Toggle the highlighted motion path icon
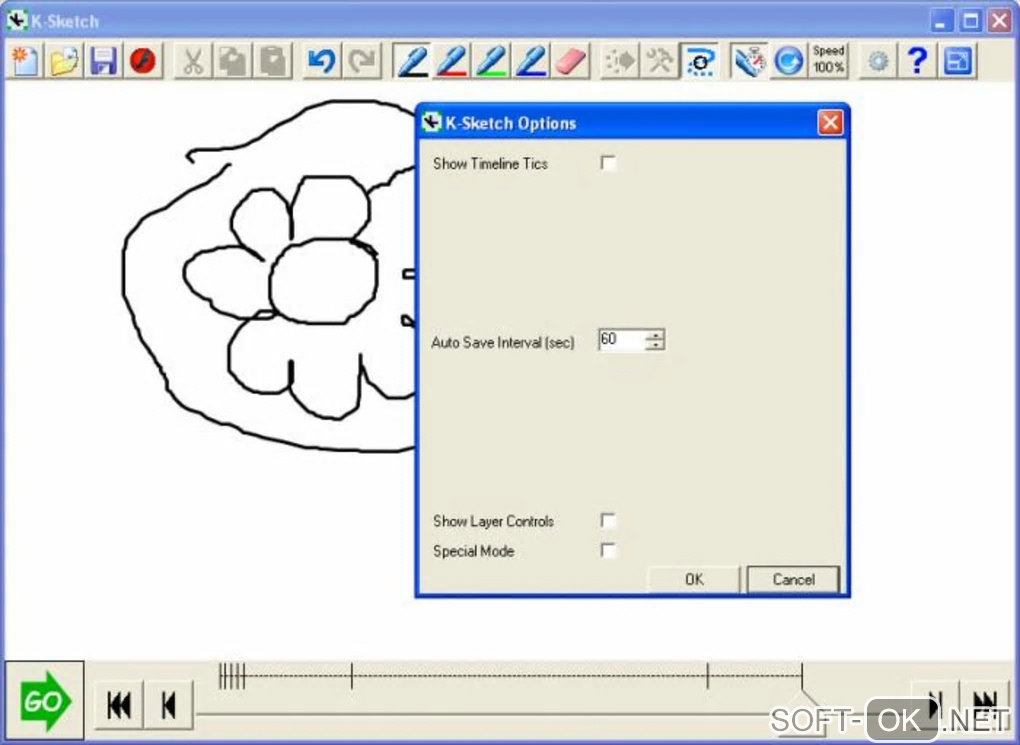This screenshot has width=1020, height=745. tap(699, 61)
